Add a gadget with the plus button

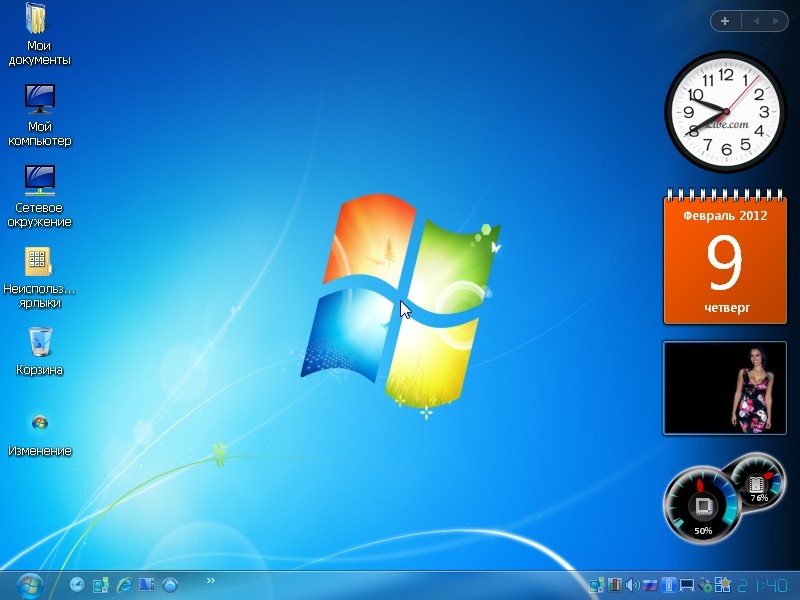pyautogui.click(x=725, y=21)
